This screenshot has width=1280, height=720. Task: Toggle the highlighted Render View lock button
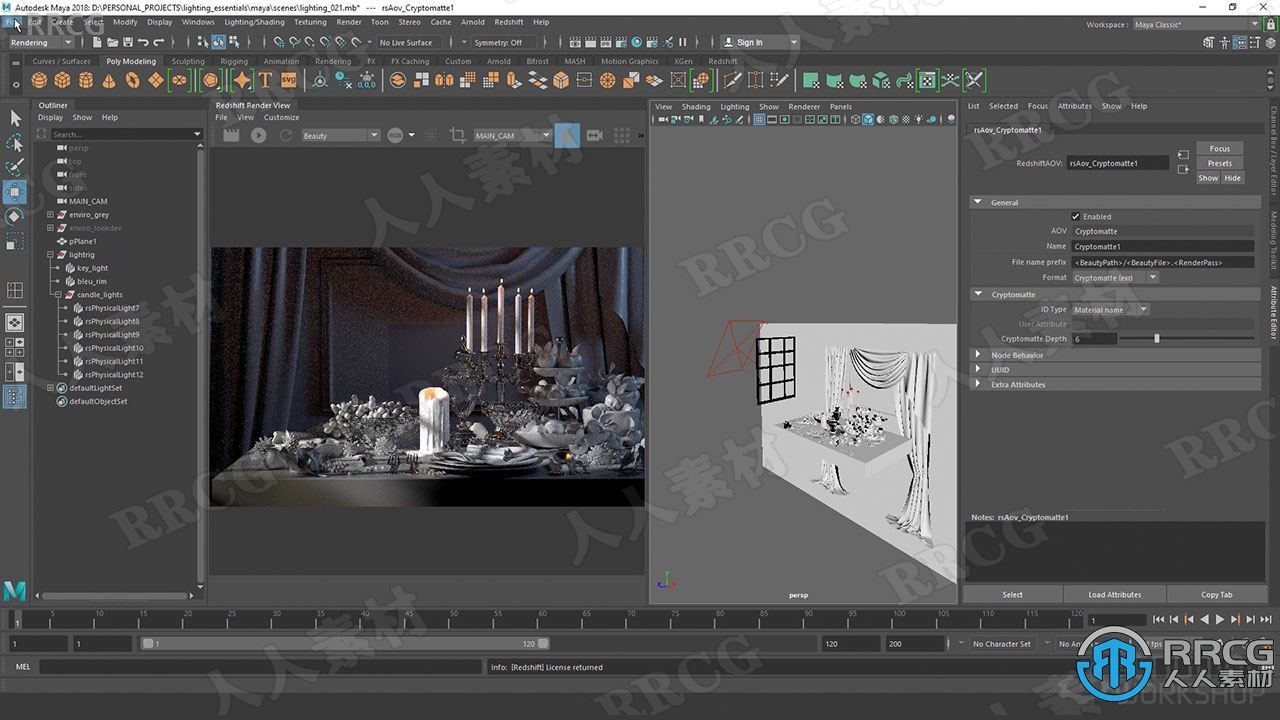(x=567, y=135)
